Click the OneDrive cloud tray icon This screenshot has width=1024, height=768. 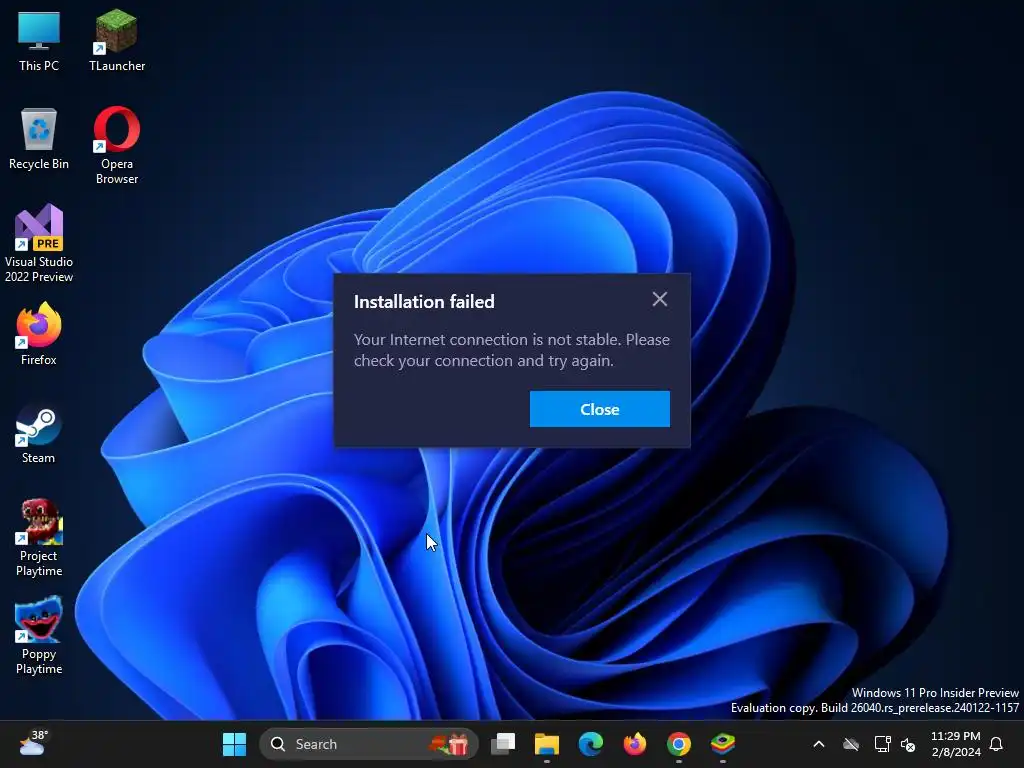(850, 744)
